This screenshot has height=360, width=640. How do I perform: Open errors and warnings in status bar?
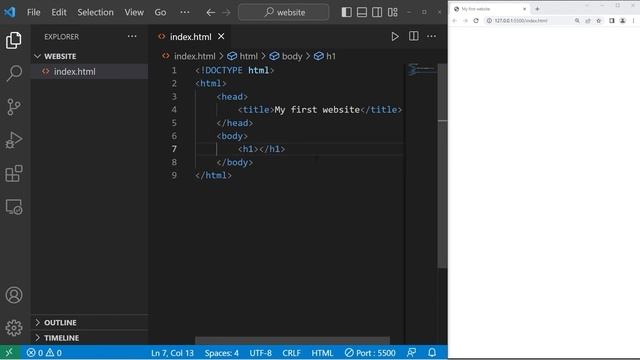pyautogui.click(x=44, y=353)
